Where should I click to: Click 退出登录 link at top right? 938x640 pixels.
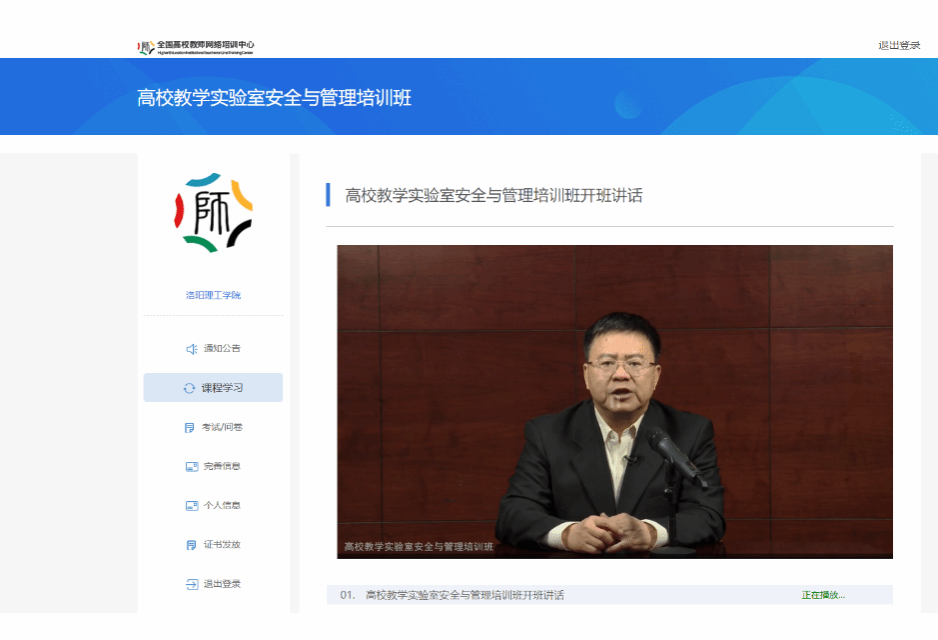tap(898, 45)
